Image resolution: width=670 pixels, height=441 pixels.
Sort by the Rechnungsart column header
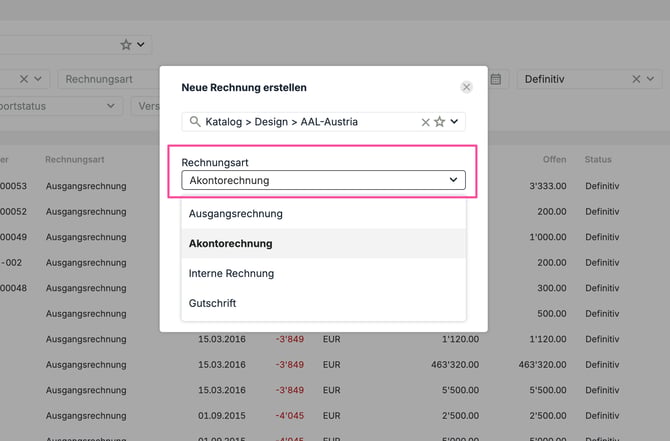tap(75, 159)
